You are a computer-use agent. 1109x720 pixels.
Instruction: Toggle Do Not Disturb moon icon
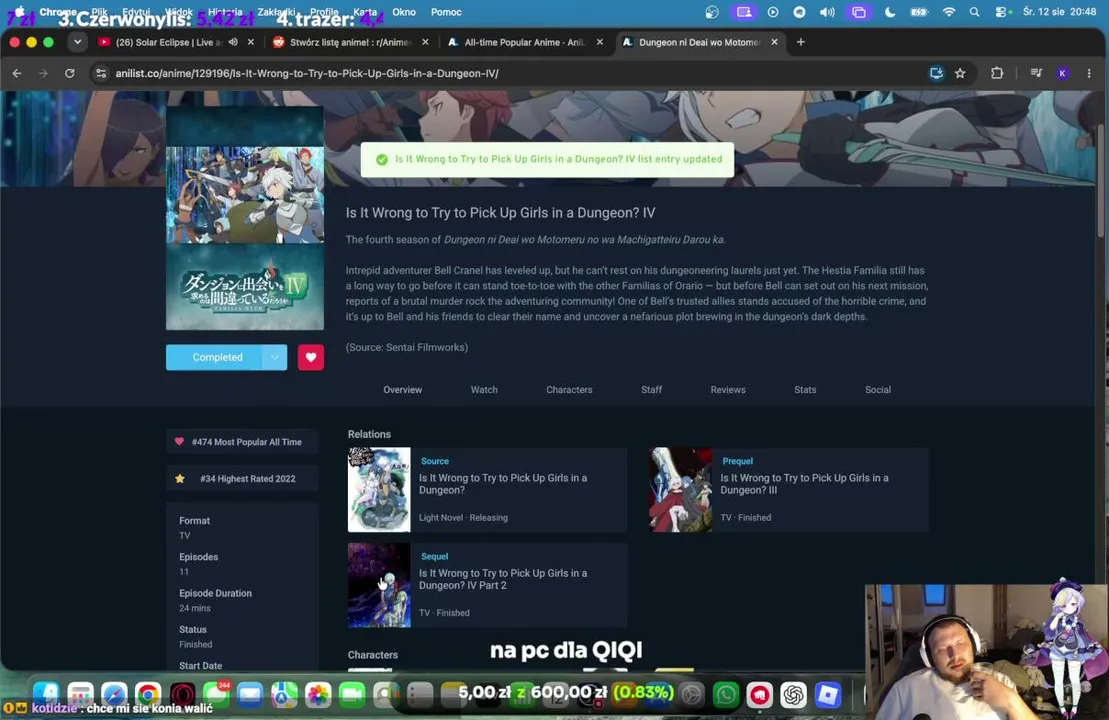pos(890,12)
